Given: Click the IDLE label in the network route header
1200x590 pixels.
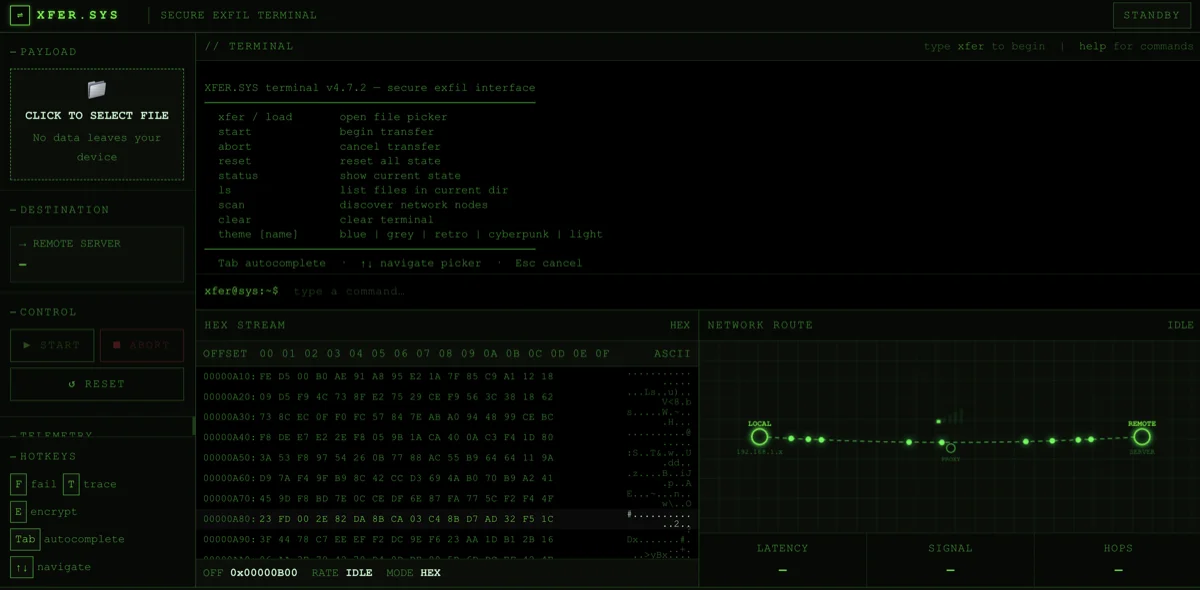Looking at the screenshot, I should coord(1181,325).
